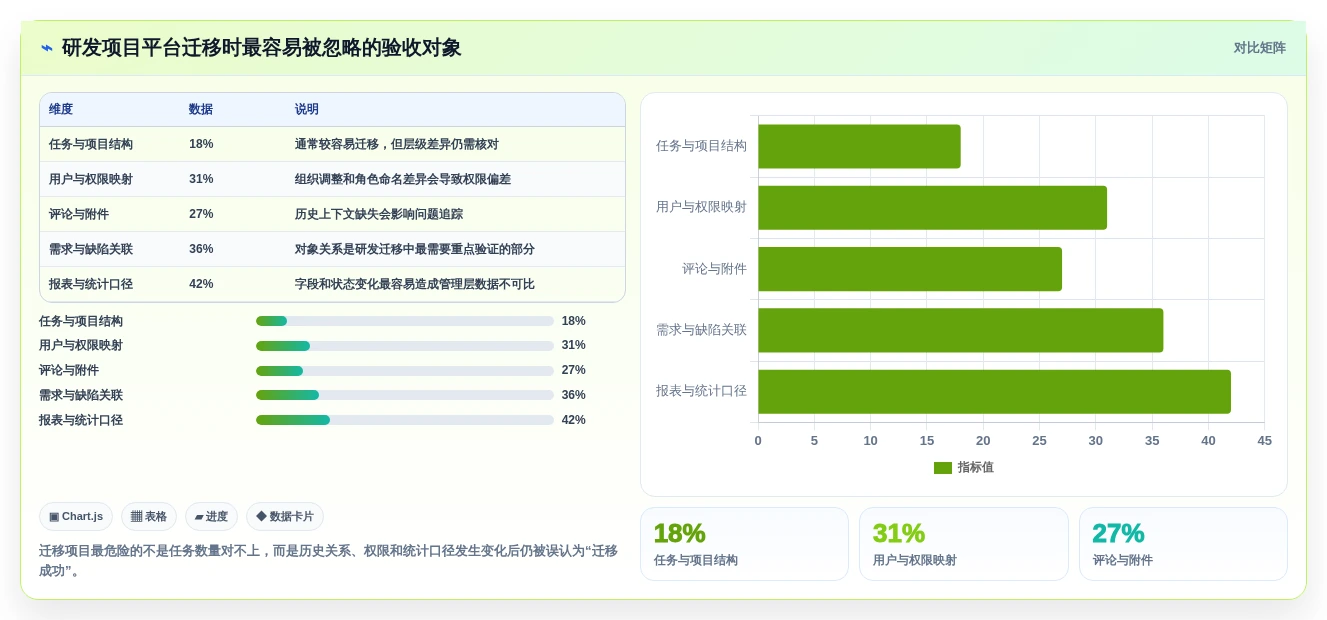
Task: Click table cell 评论与附件
Action: coord(79,214)
